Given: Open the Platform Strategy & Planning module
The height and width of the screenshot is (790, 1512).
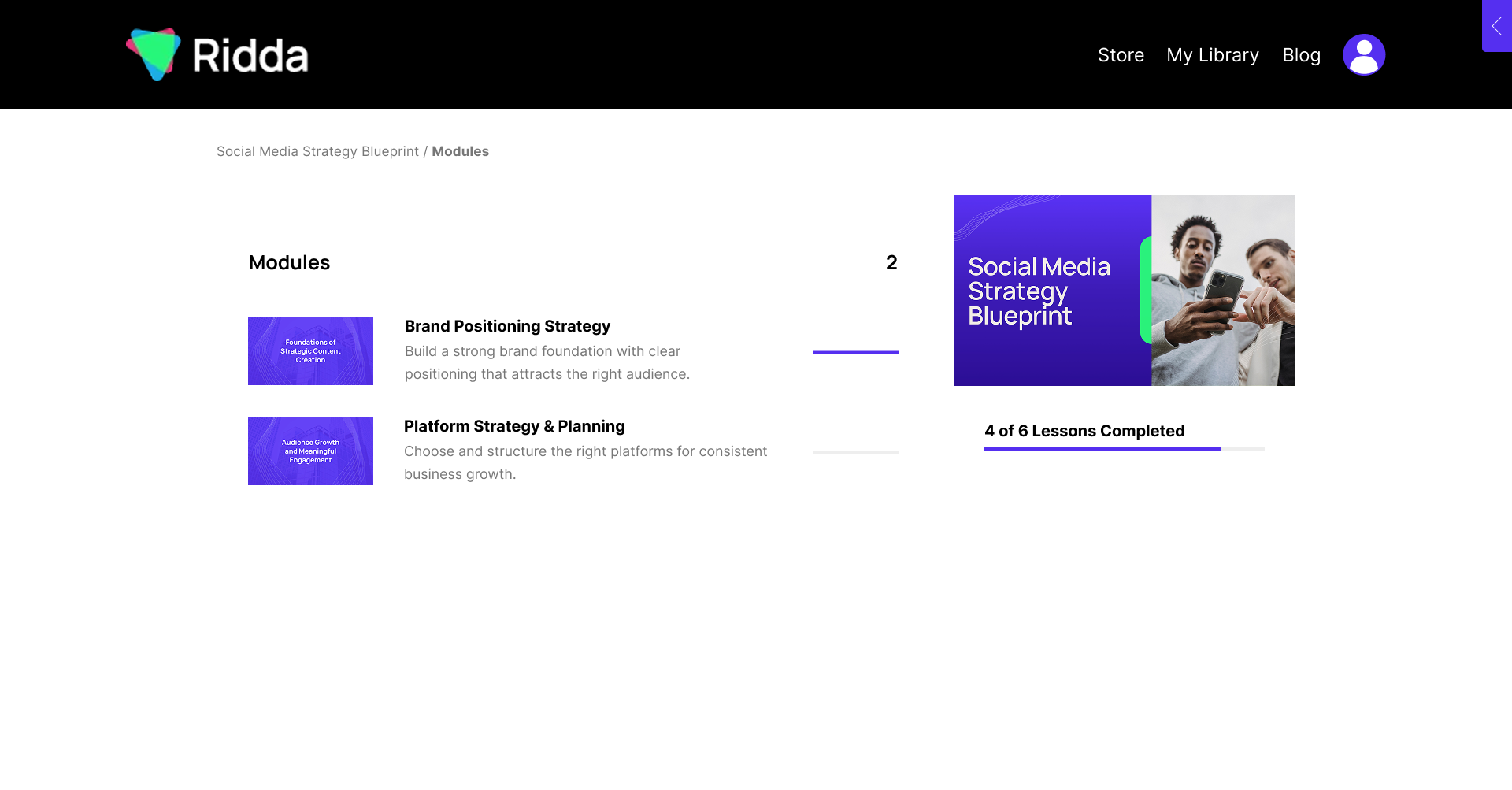Looking at the screenshot, I should click(x=513, y=426).
